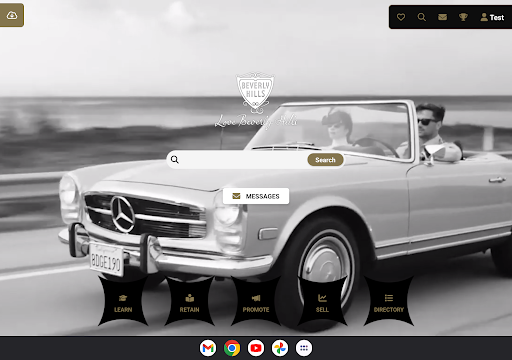The image size is (512, 360).
Task: Launch YouTube from the shelf
Action: [256, 348]
